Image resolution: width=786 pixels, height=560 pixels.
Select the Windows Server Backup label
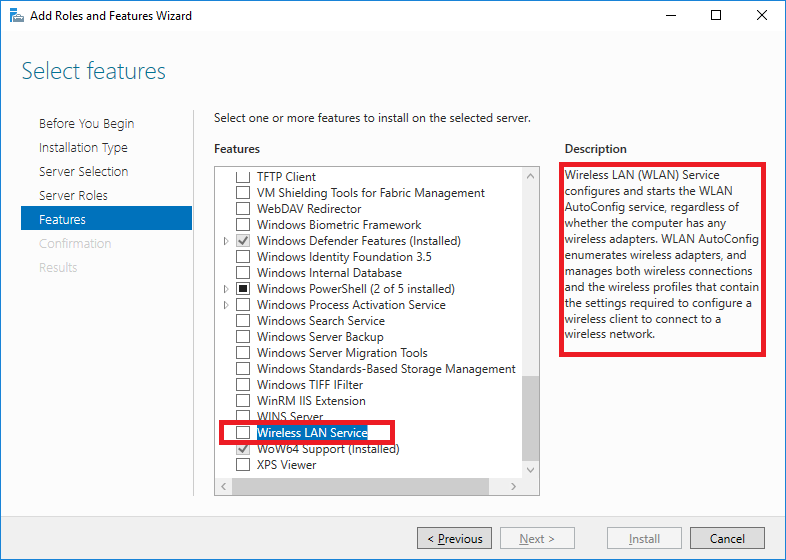[320, 337]
